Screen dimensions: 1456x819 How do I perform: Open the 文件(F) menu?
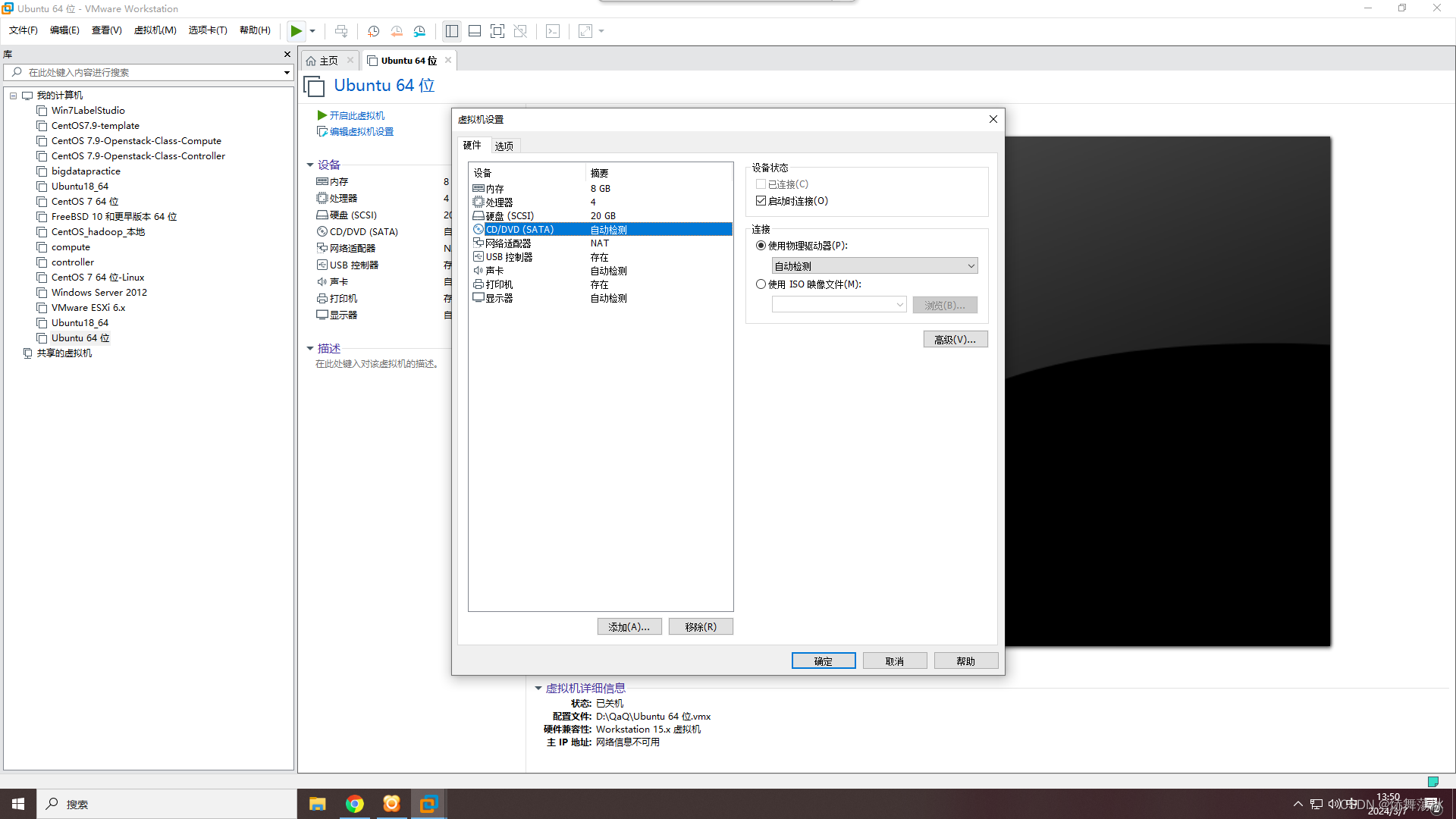(x=24, y=30)
